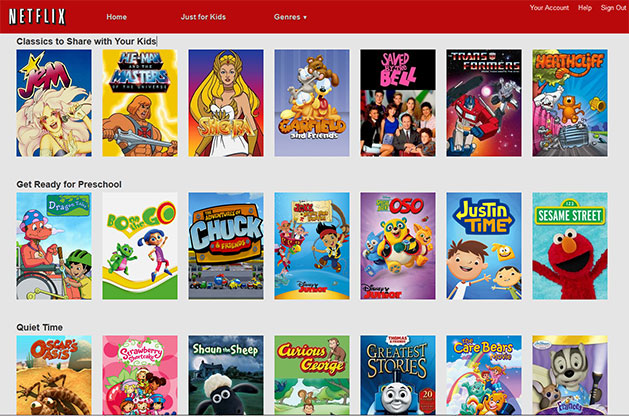Expand the Genres dropdown menu
629x416 pixels.
290,17
